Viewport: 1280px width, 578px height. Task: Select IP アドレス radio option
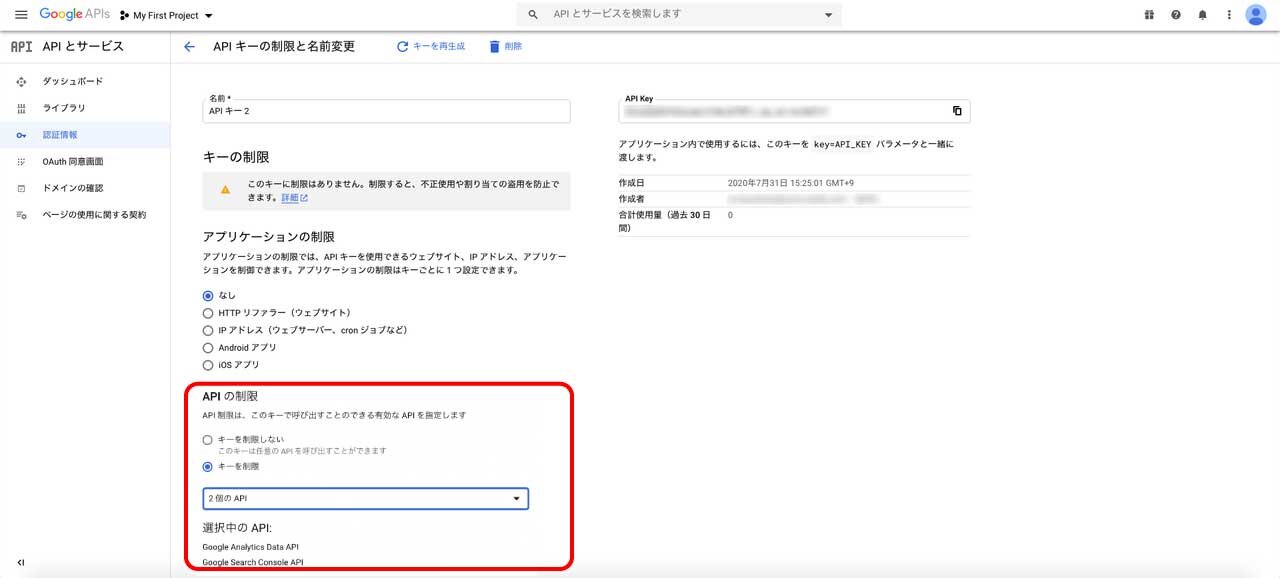208,330
